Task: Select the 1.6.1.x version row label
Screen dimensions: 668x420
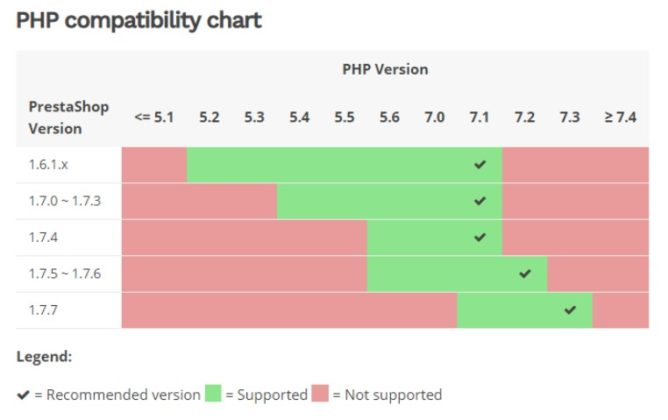Action: tap(49, 165)
